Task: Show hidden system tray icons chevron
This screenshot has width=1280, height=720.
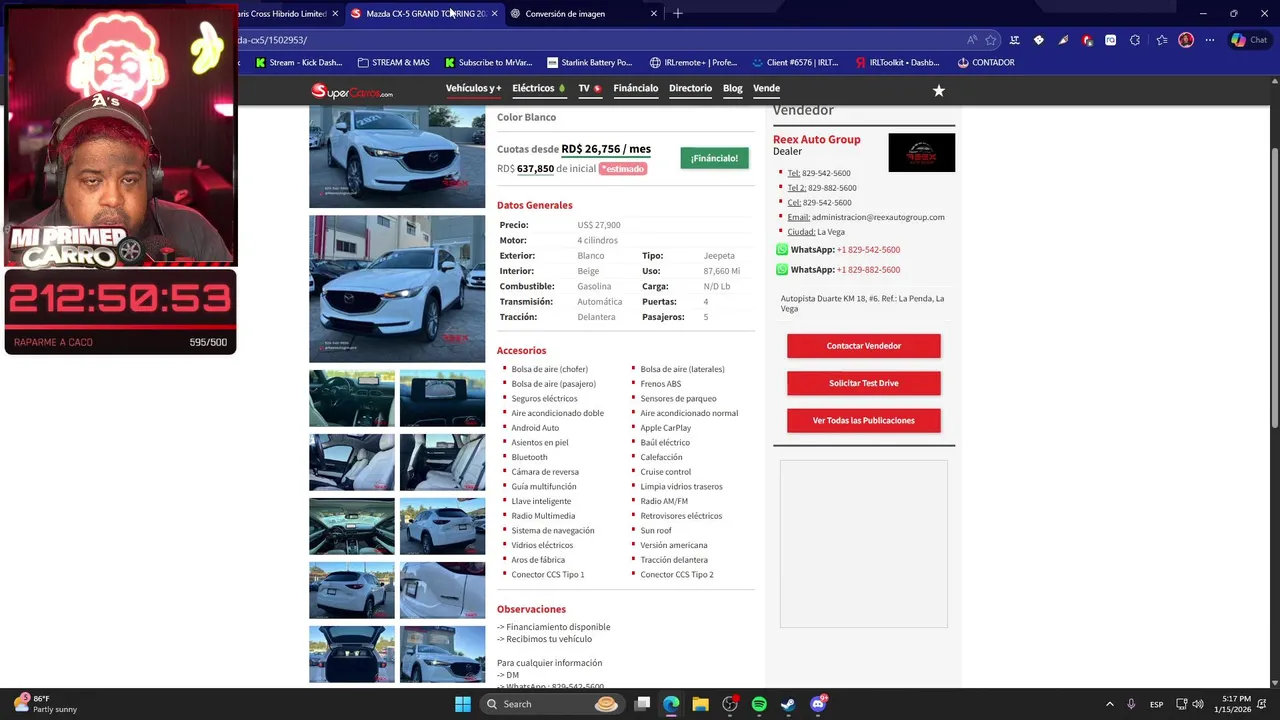Action: click(x=1109, y=704)
